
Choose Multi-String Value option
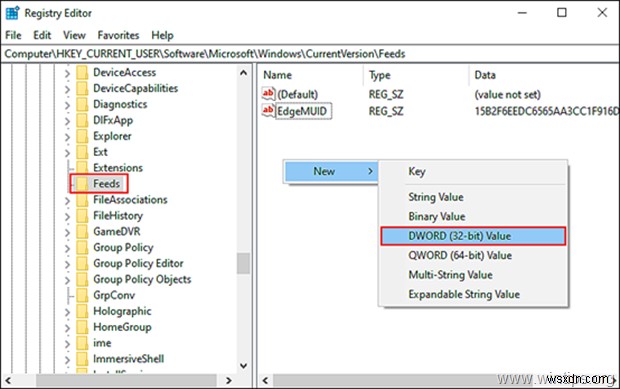473,275
